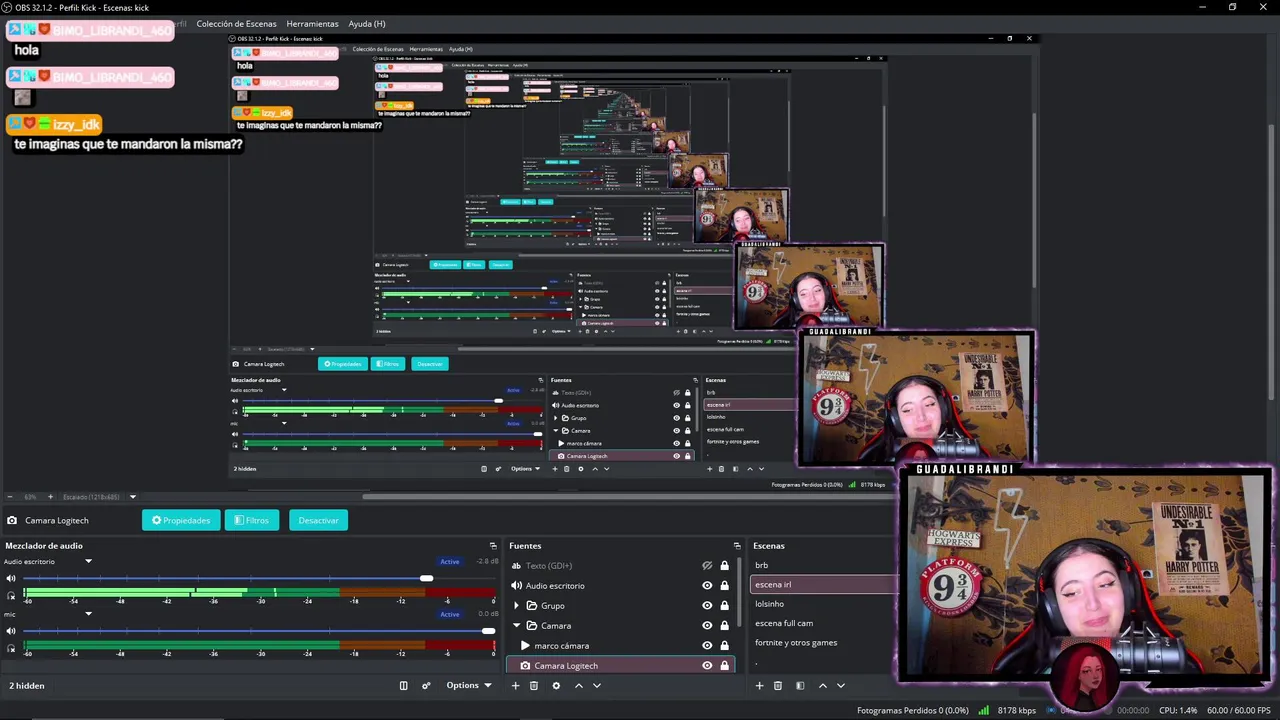Select the brb scene
The image size is (1280, 720).
[x=762, y=565]
